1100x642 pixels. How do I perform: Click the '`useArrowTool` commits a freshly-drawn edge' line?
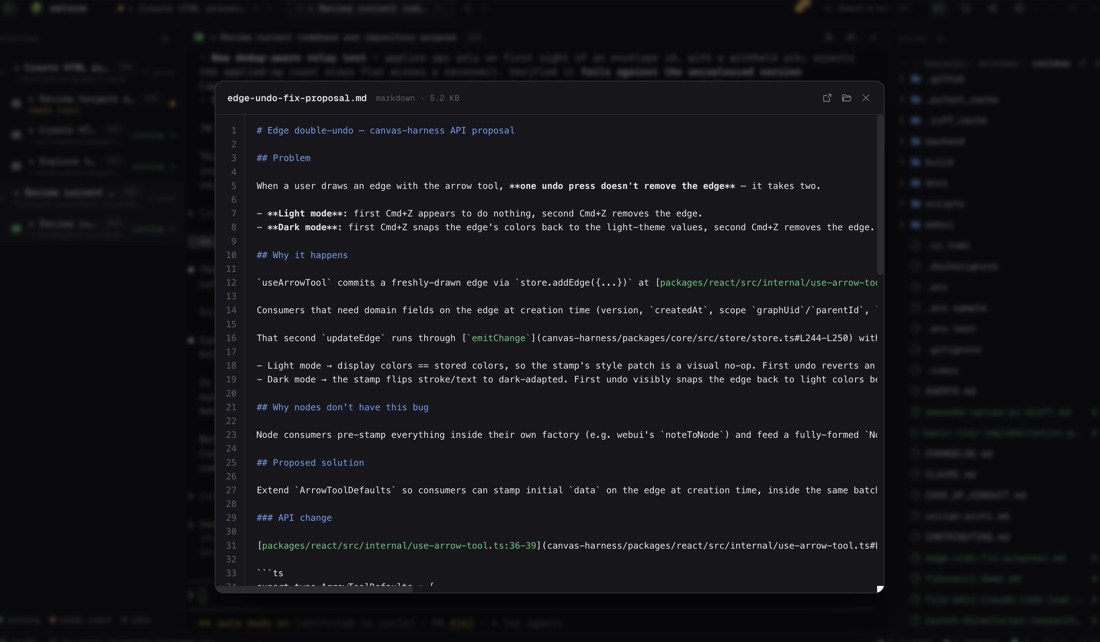566,283
